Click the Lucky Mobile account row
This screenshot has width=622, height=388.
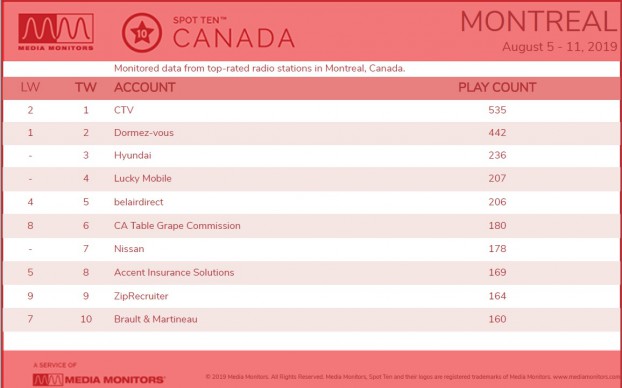[311, 179]
